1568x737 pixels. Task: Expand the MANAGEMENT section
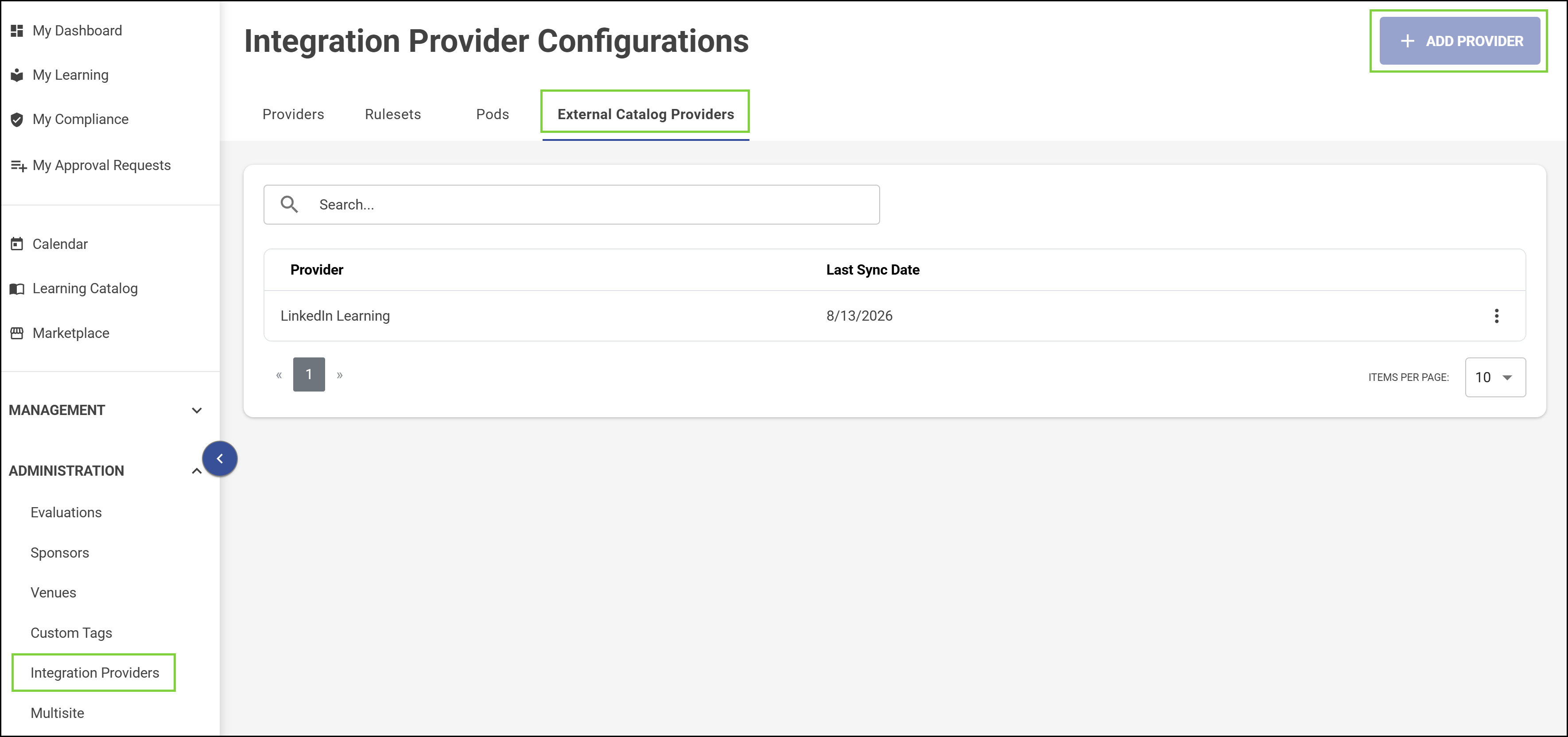coord(197,410)
